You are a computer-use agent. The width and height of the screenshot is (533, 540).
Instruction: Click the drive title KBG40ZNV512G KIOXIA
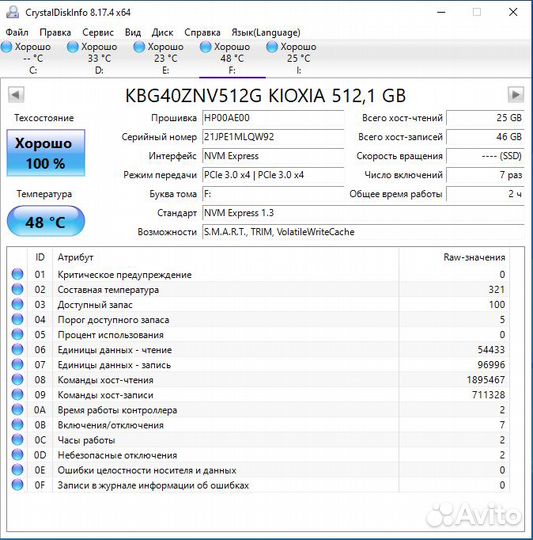265,95
